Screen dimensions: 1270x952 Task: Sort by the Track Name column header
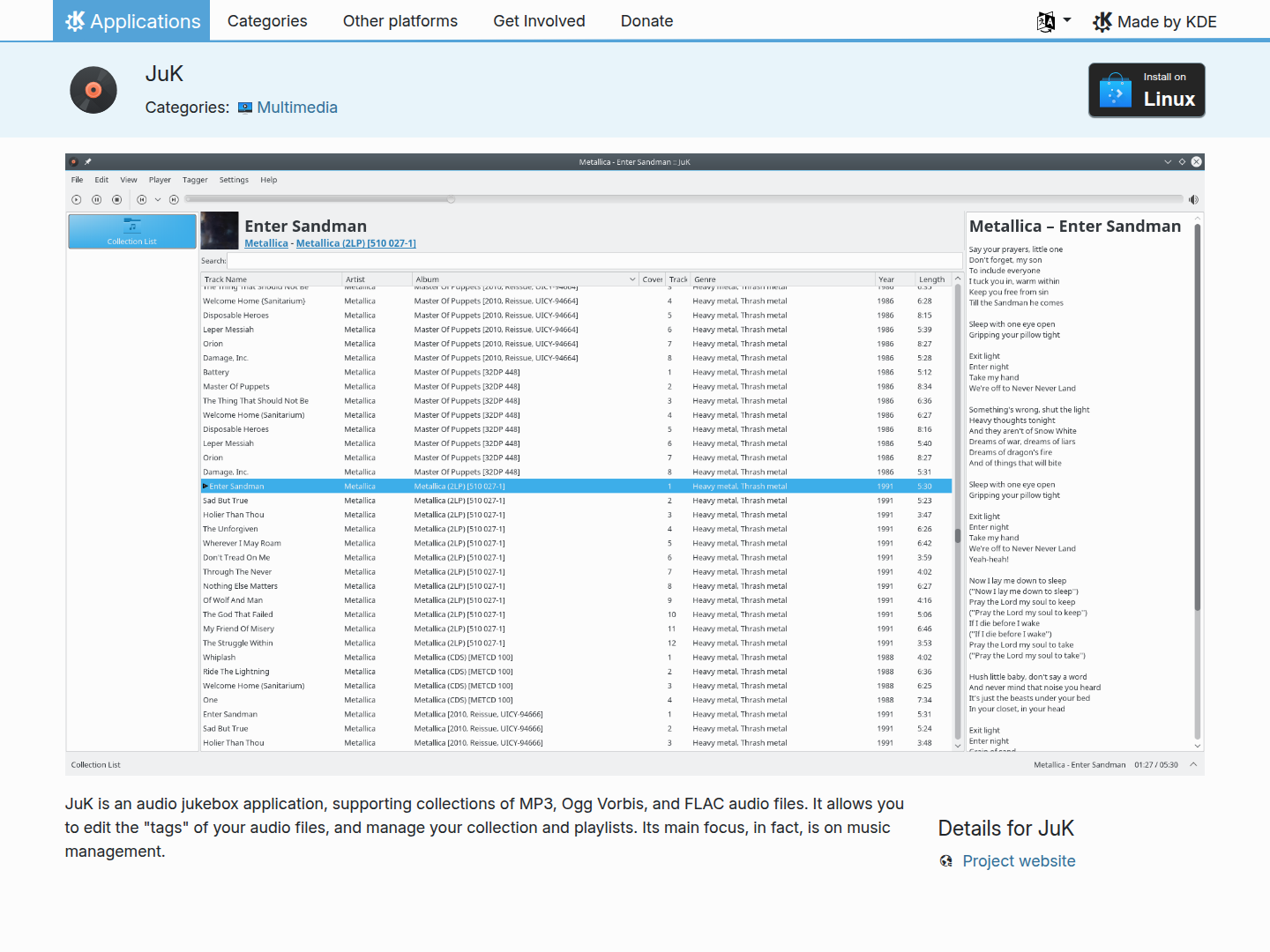(x=271, y=279)
